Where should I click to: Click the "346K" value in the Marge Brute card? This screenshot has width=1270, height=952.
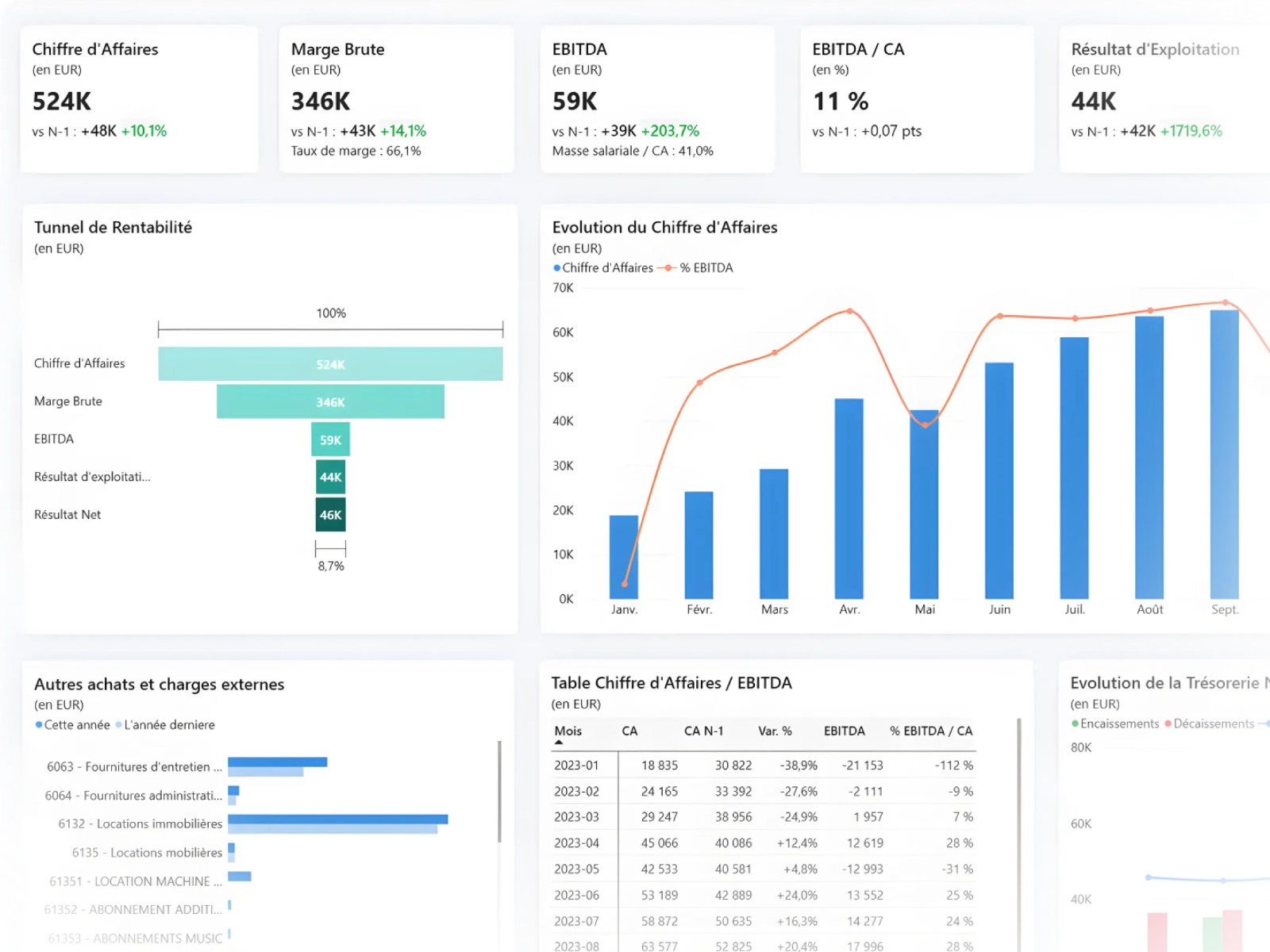321,102
